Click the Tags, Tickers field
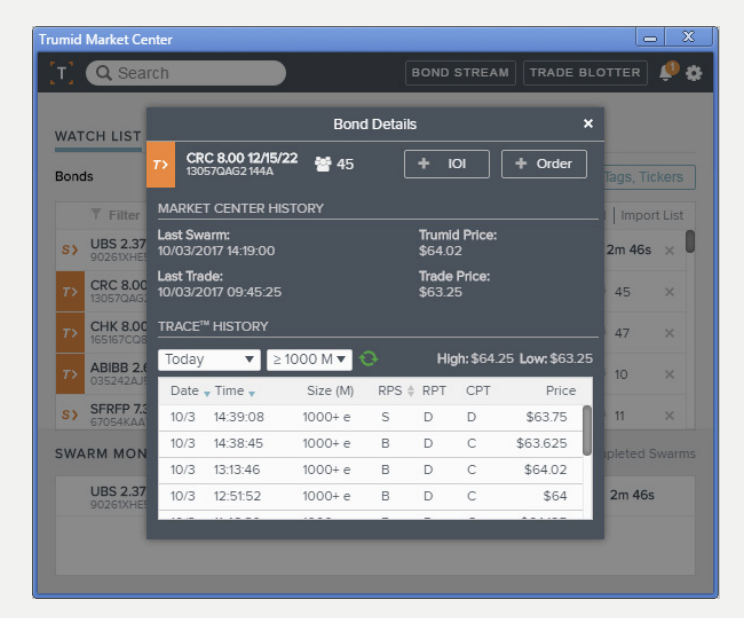 tap(649, 177)
